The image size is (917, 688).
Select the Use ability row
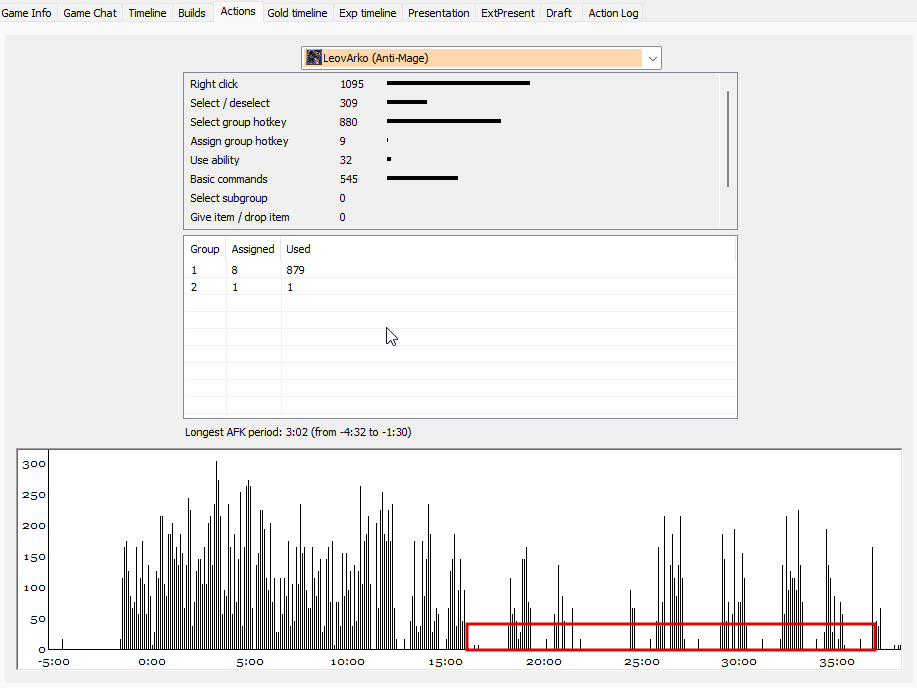(451, 160)
